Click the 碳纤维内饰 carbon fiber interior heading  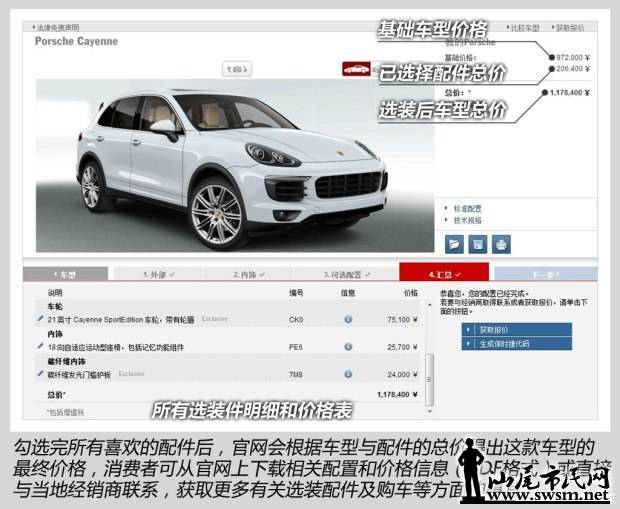[66, 361]
